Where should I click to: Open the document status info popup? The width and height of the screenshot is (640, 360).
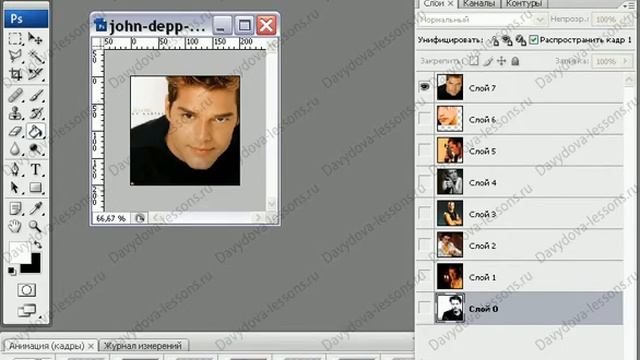pyautogui.click(x=140, y=218)
